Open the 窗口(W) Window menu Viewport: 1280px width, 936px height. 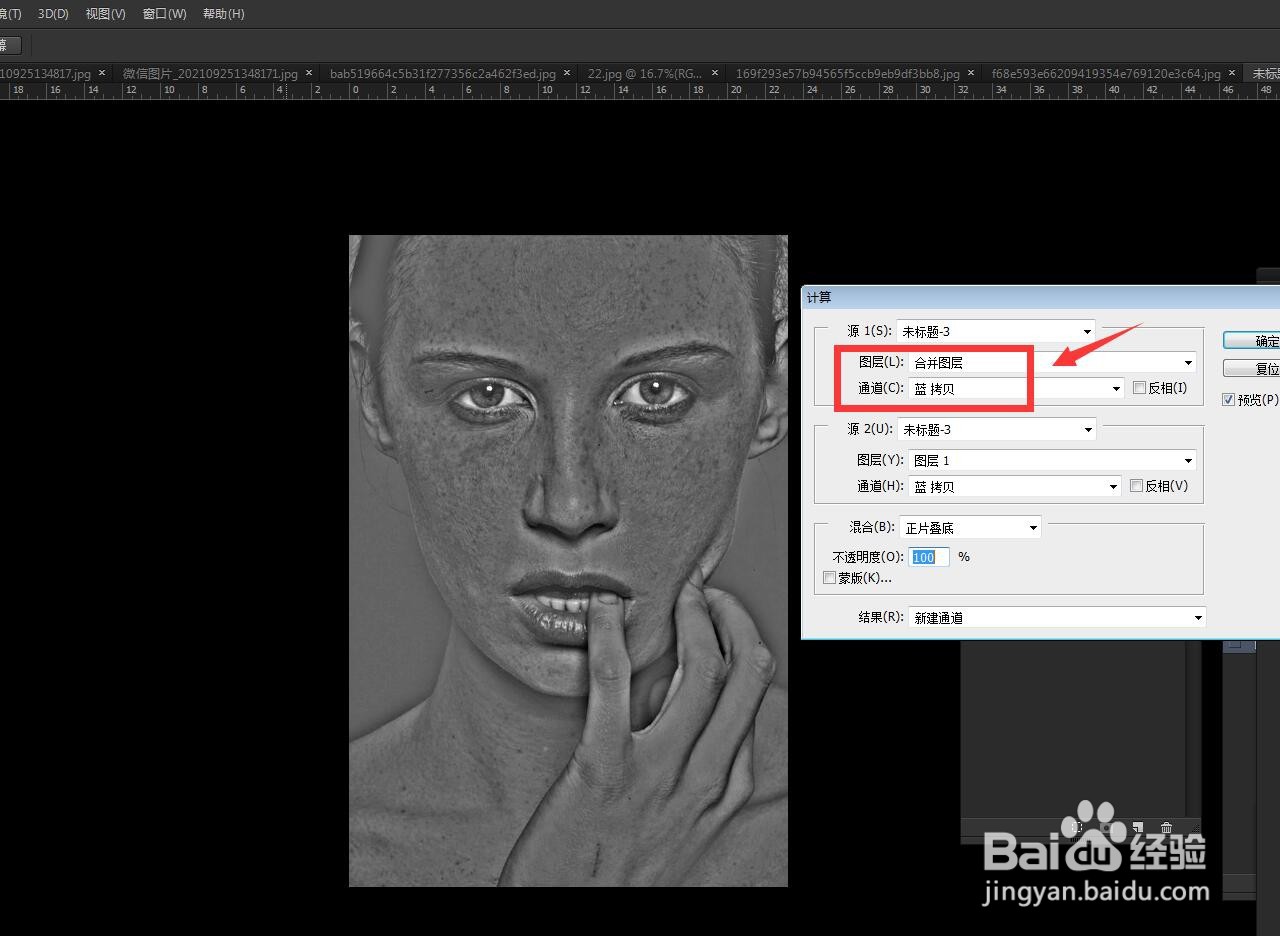165,14
